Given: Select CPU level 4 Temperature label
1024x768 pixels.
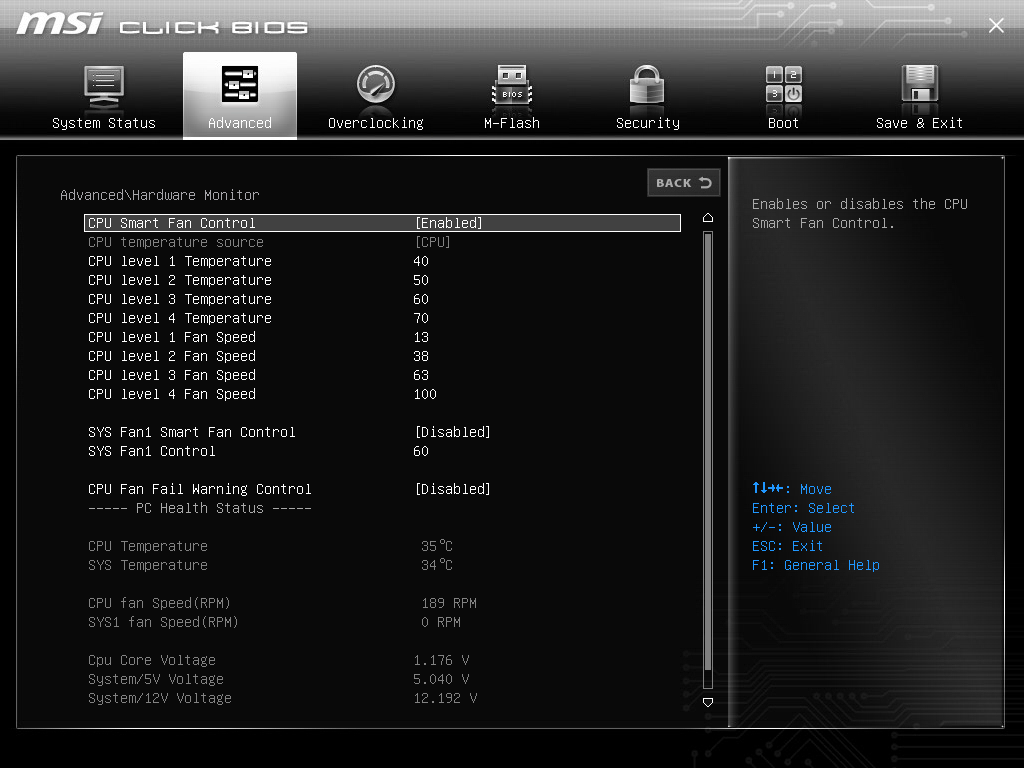Looking at the screenshot, I should click(180, 318).
